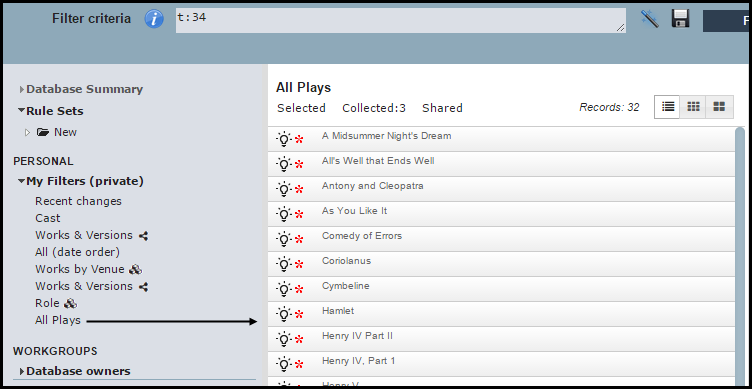Open the Recent changes filter
The image size is (752, 389).
(x=78, y=201)
